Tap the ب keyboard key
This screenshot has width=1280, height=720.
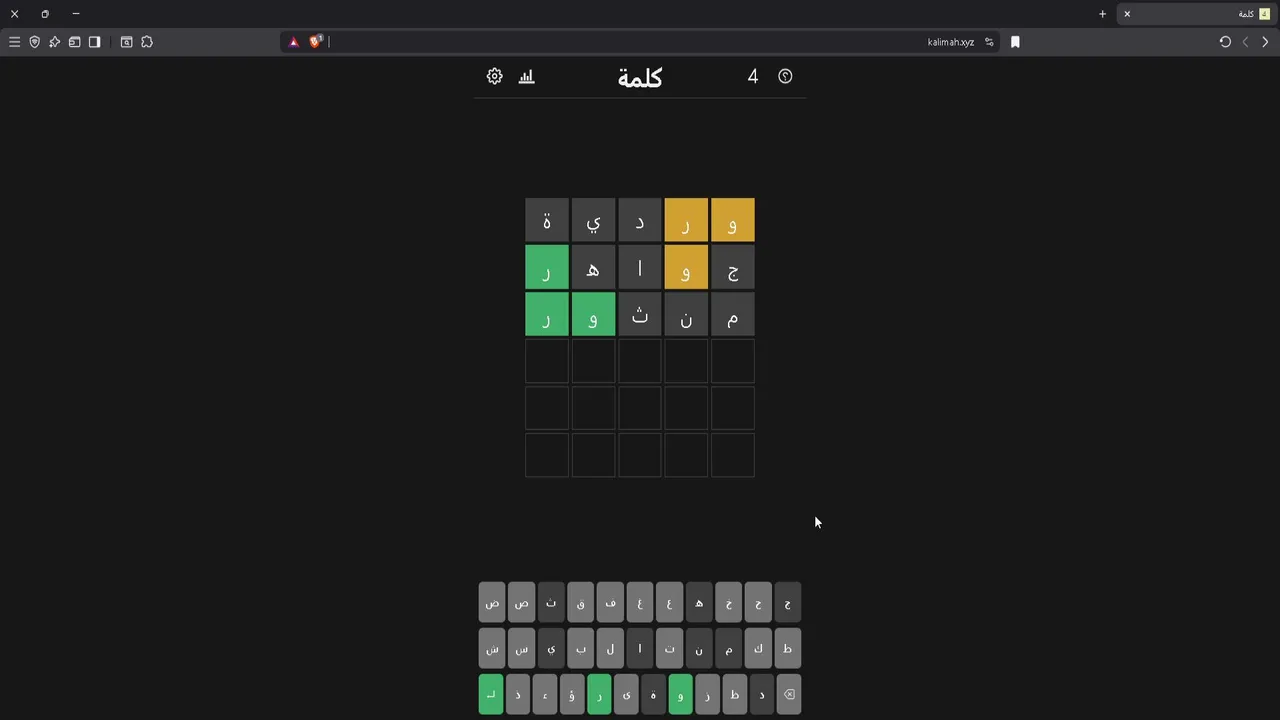[580, 649]
